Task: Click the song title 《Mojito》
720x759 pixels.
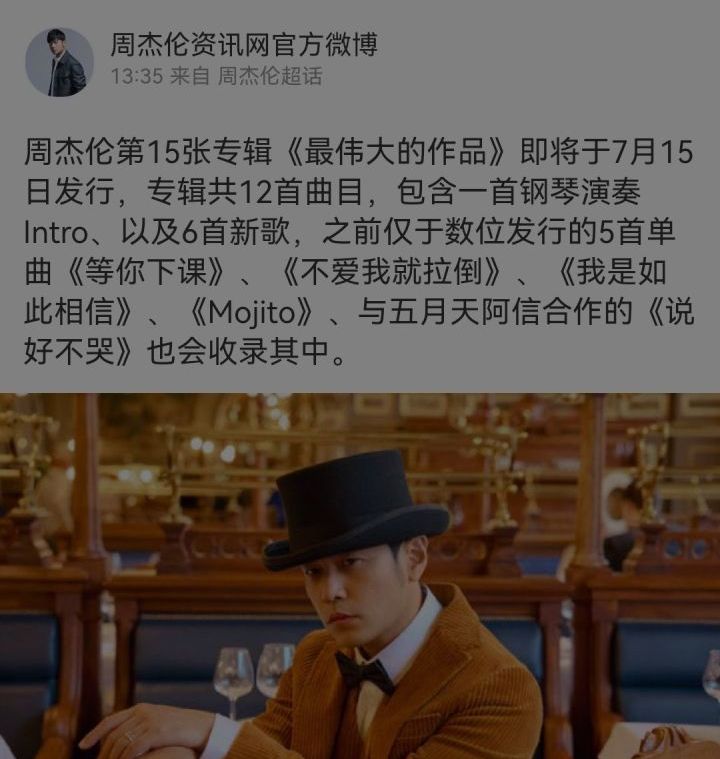Action: [x=256, y=312]
